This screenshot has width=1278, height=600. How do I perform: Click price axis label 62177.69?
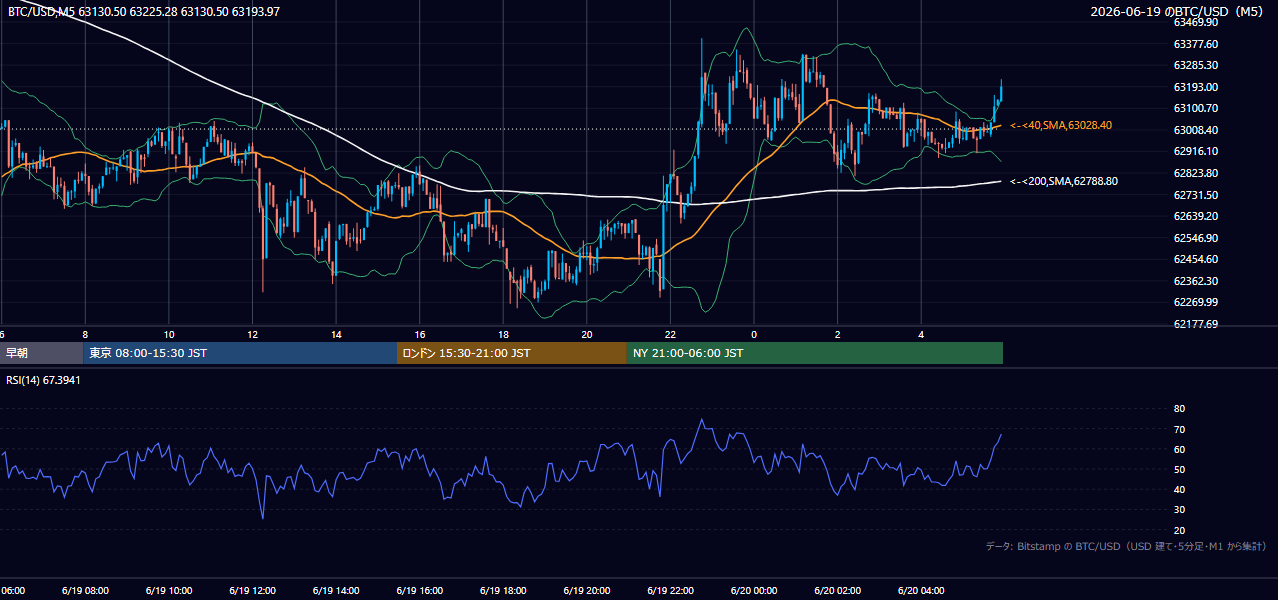[1195, 324]
